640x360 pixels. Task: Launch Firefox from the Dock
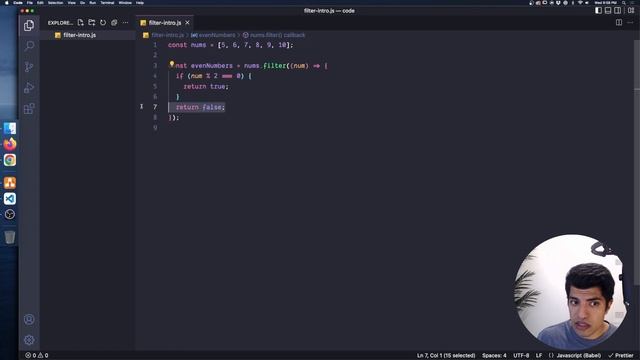point(10,144)
